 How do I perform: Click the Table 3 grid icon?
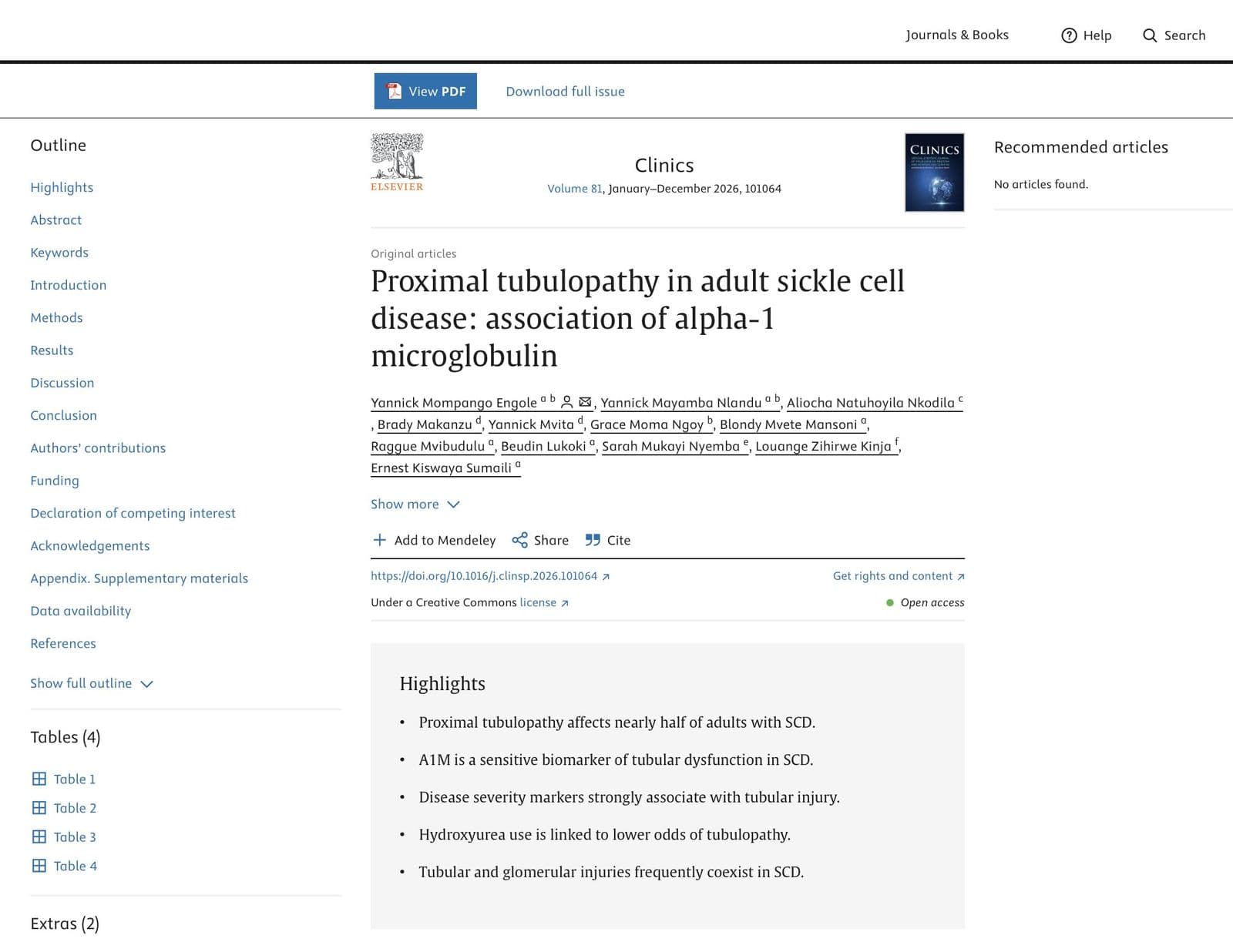[39, 836]
